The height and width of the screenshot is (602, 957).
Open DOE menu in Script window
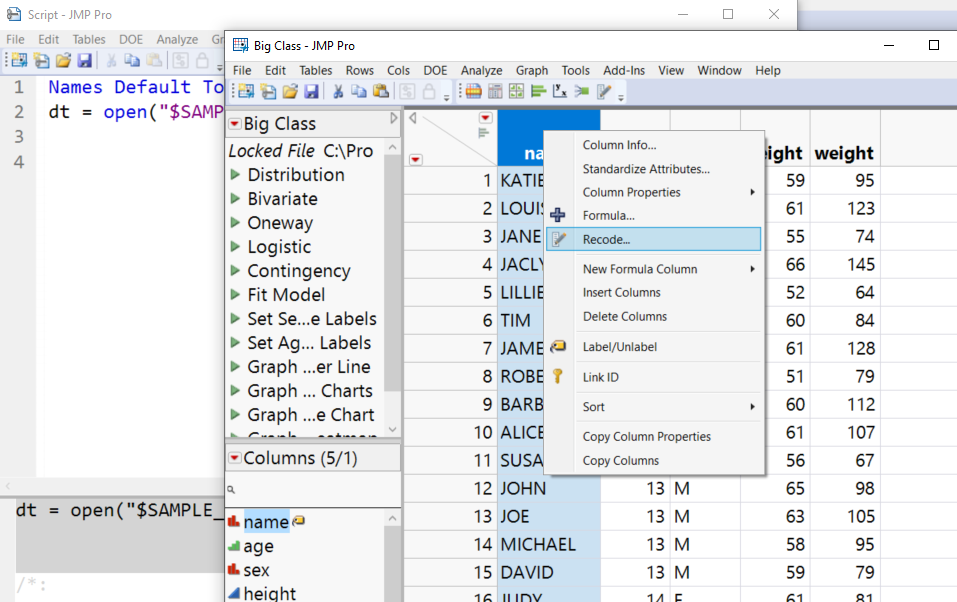point(131,40)
